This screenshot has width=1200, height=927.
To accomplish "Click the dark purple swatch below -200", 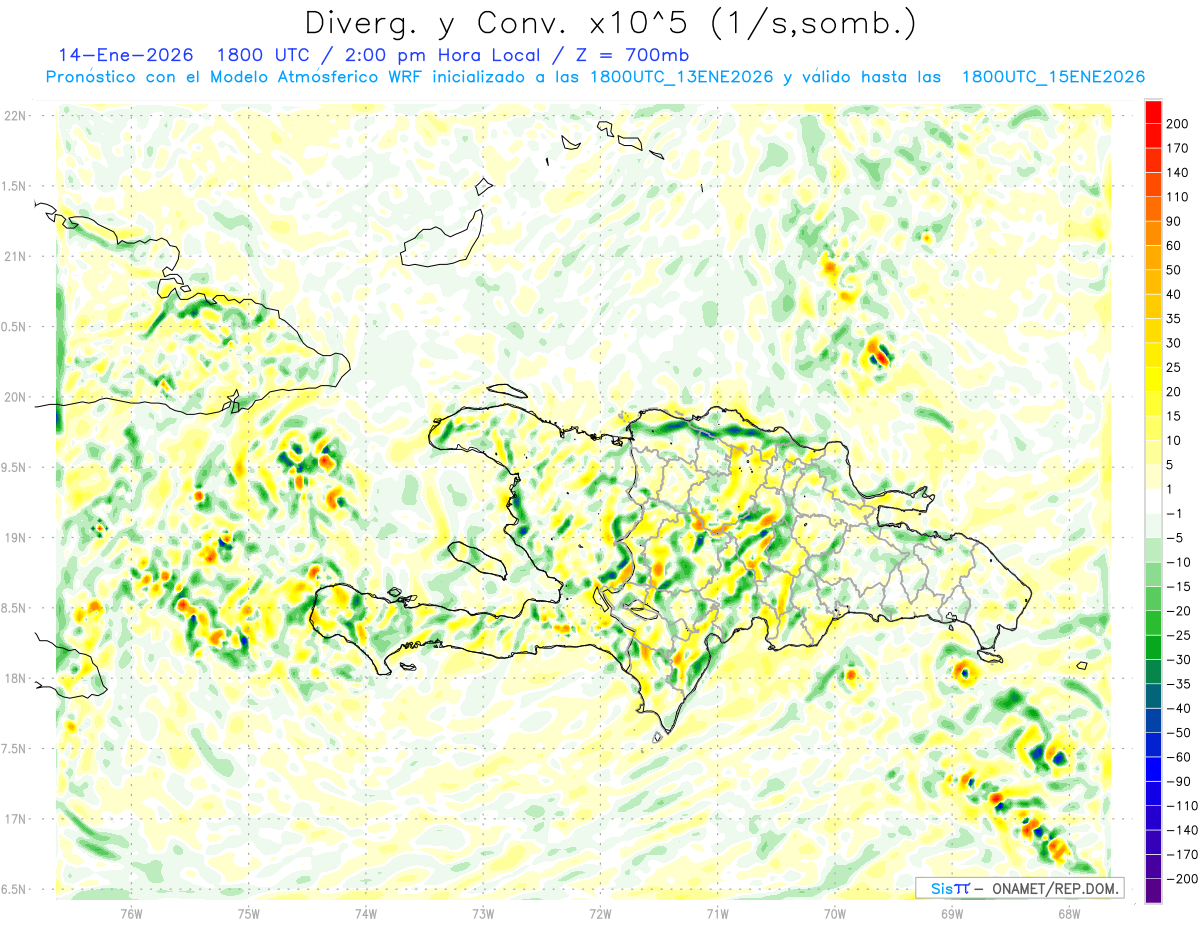I will click(1153, 892).
